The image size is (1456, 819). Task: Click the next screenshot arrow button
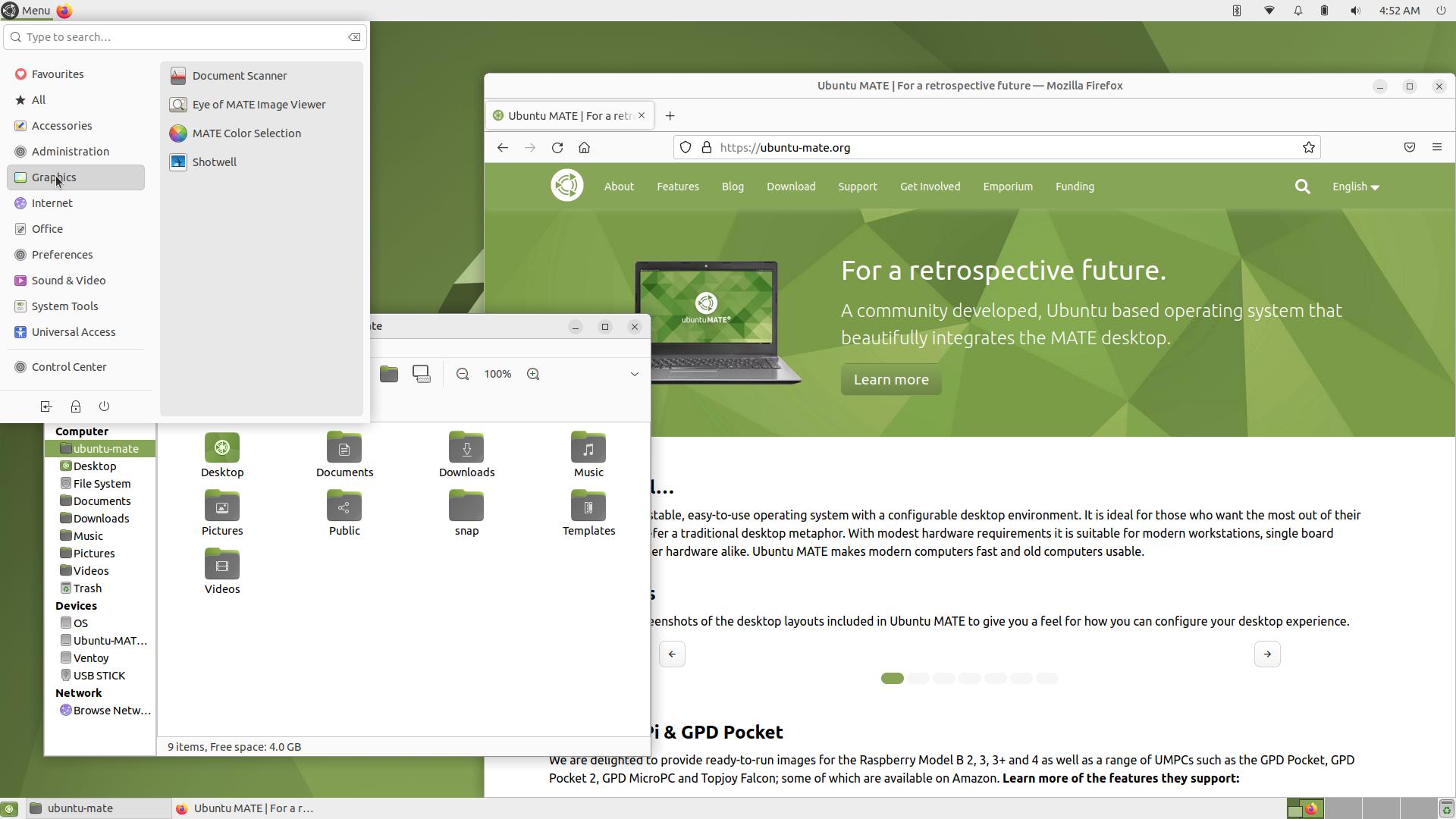[x=1267, y=654]
